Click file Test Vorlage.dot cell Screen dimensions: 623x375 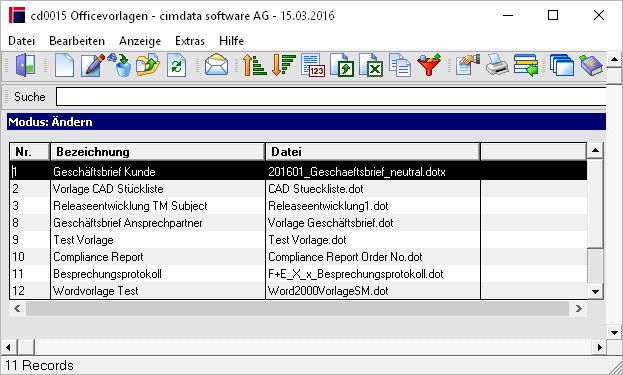point(373,240)
